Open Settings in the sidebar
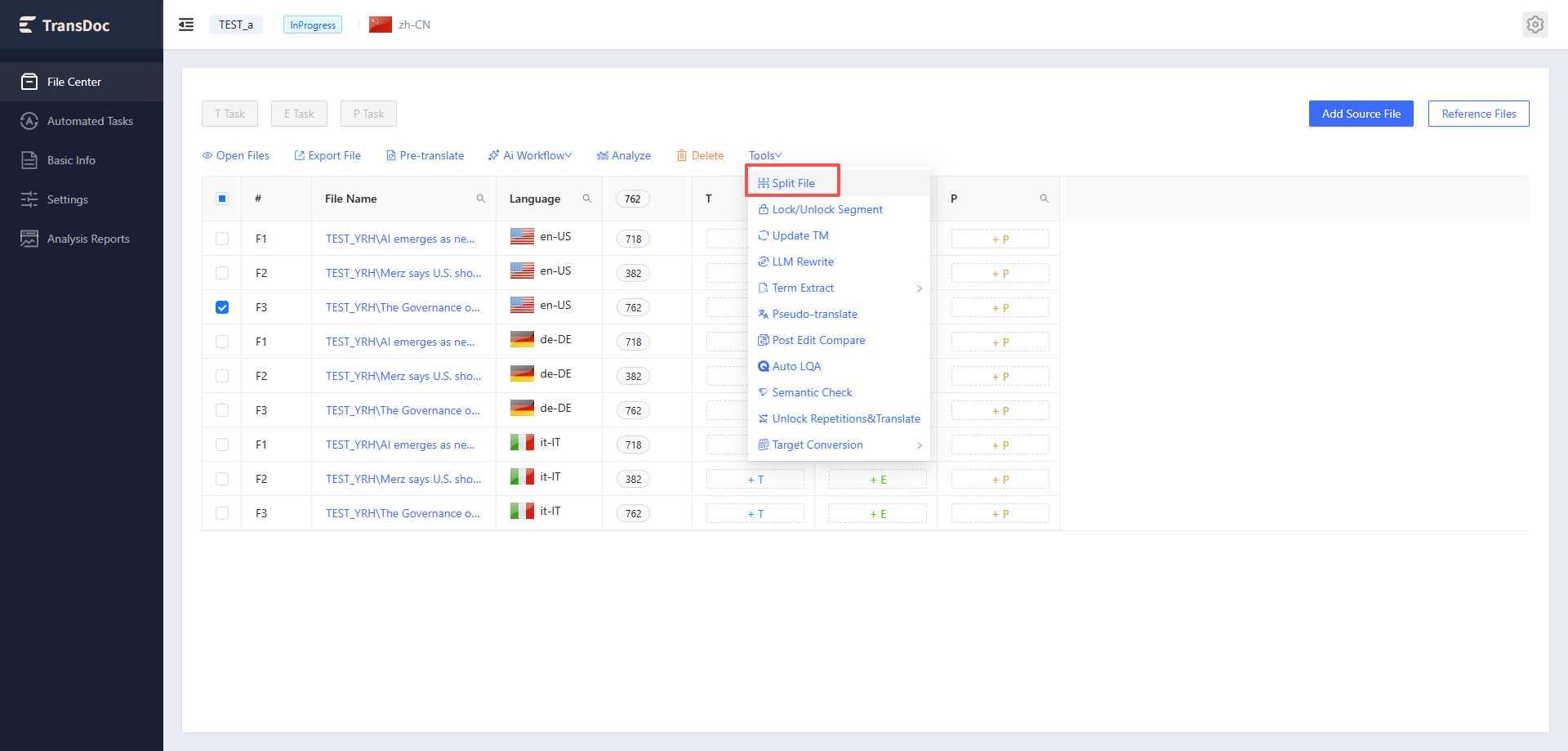1568x751 pixels. pyautogui.click(x=82, y=199)
